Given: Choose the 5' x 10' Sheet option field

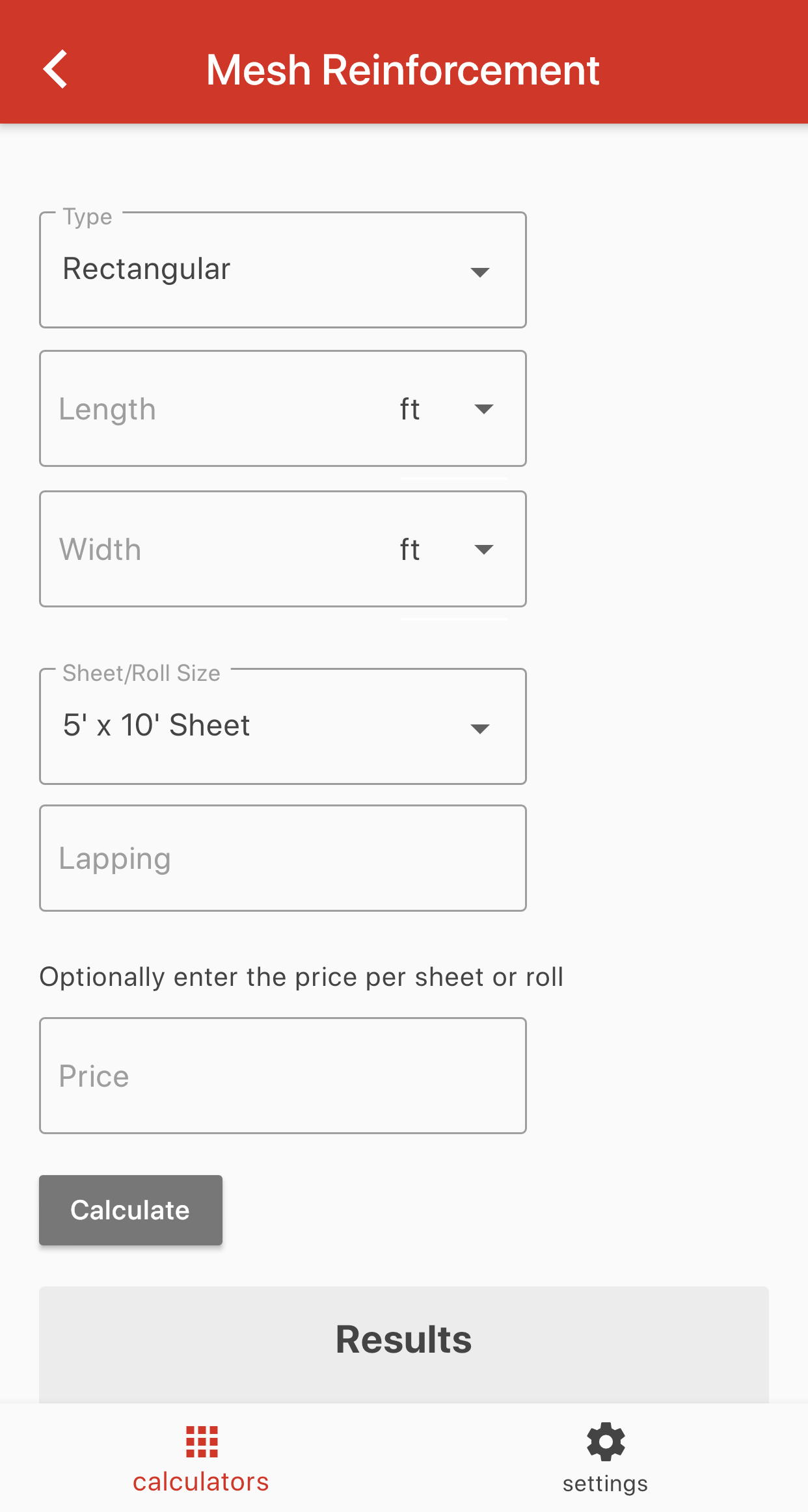Looking at the screenshot, I should pyautogui.click(x=283, y=726).
